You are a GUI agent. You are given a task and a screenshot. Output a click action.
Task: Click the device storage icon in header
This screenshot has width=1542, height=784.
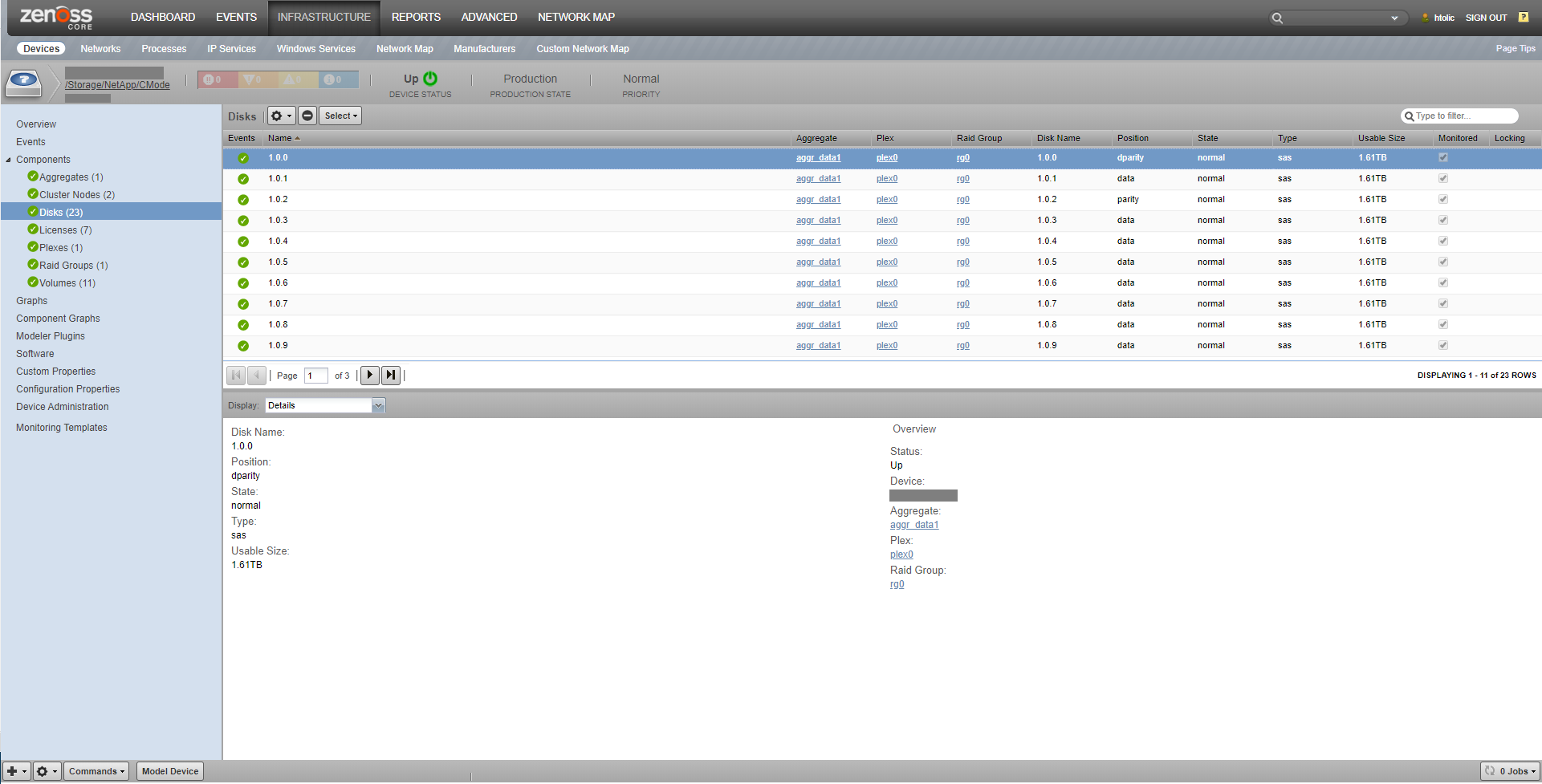(x=24, y=83)
